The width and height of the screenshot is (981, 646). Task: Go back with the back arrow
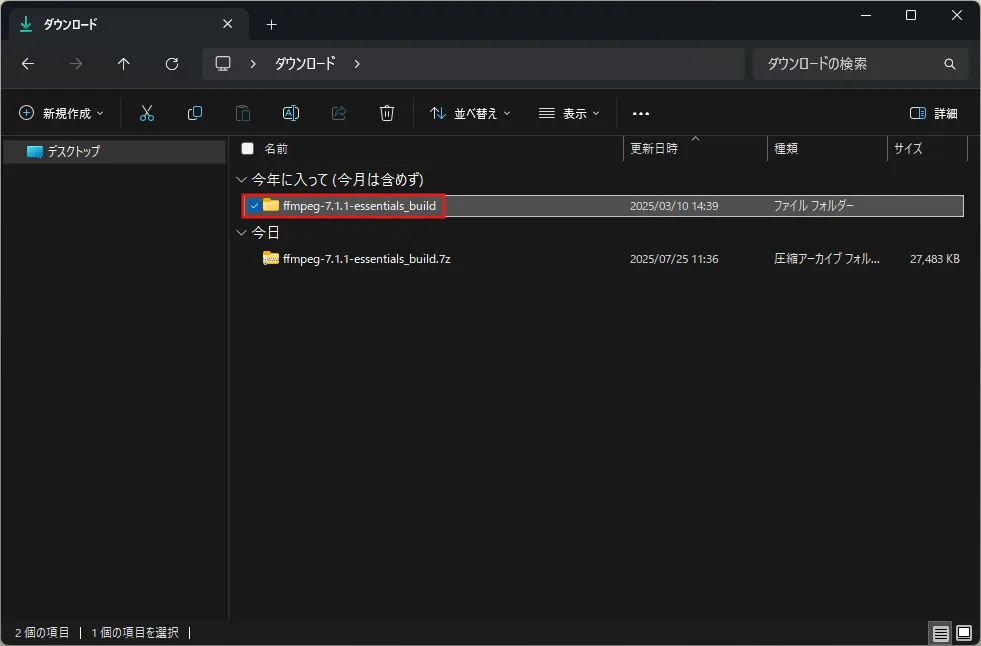pos(28,64)
